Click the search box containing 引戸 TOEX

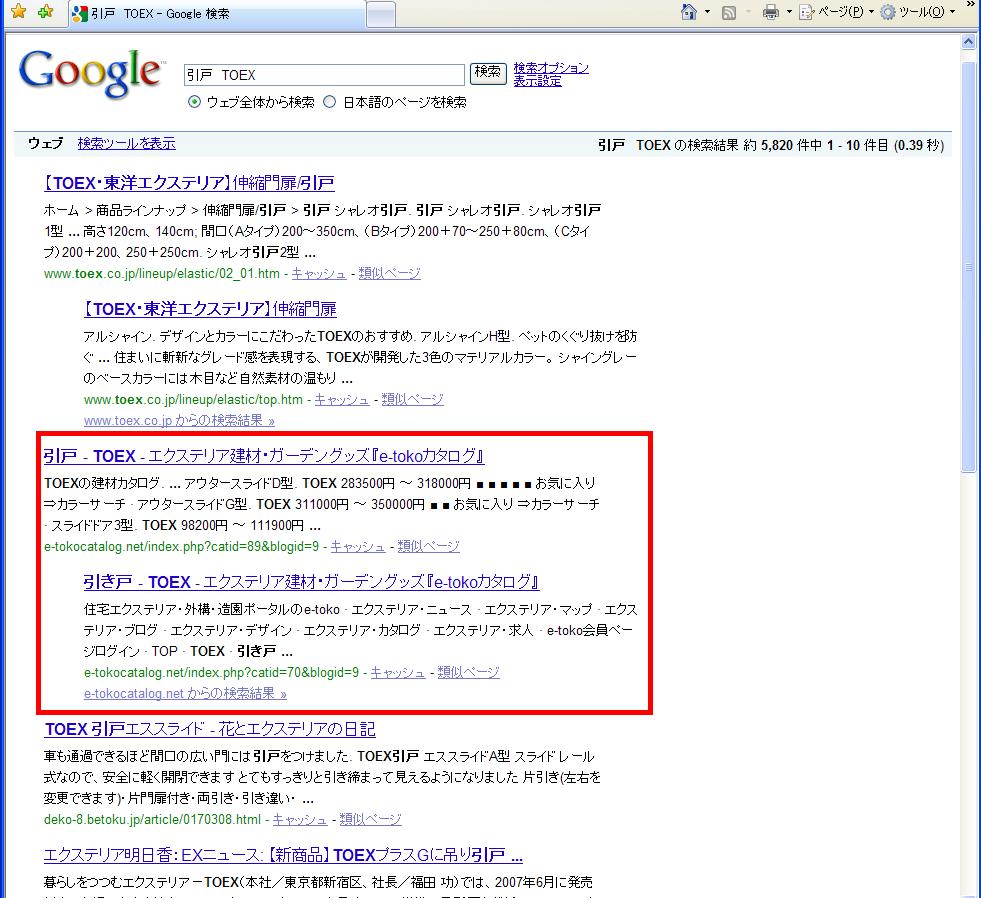(x=324, y=74)
